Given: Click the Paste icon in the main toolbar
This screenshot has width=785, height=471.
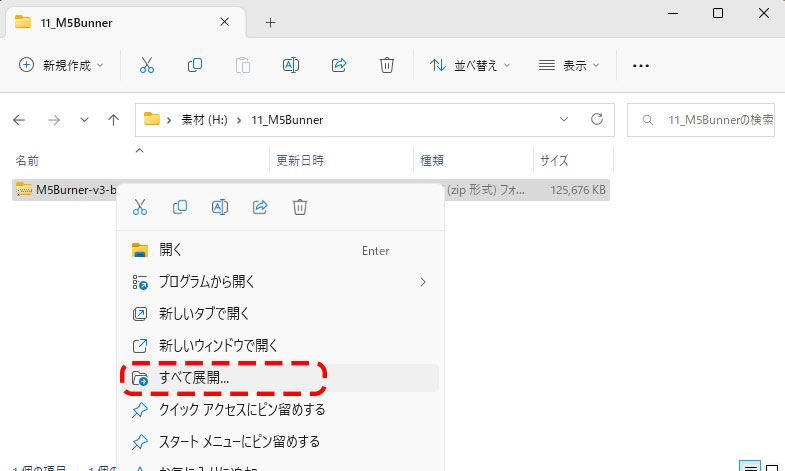Looking at the screenshot, I should click(243, 65).
